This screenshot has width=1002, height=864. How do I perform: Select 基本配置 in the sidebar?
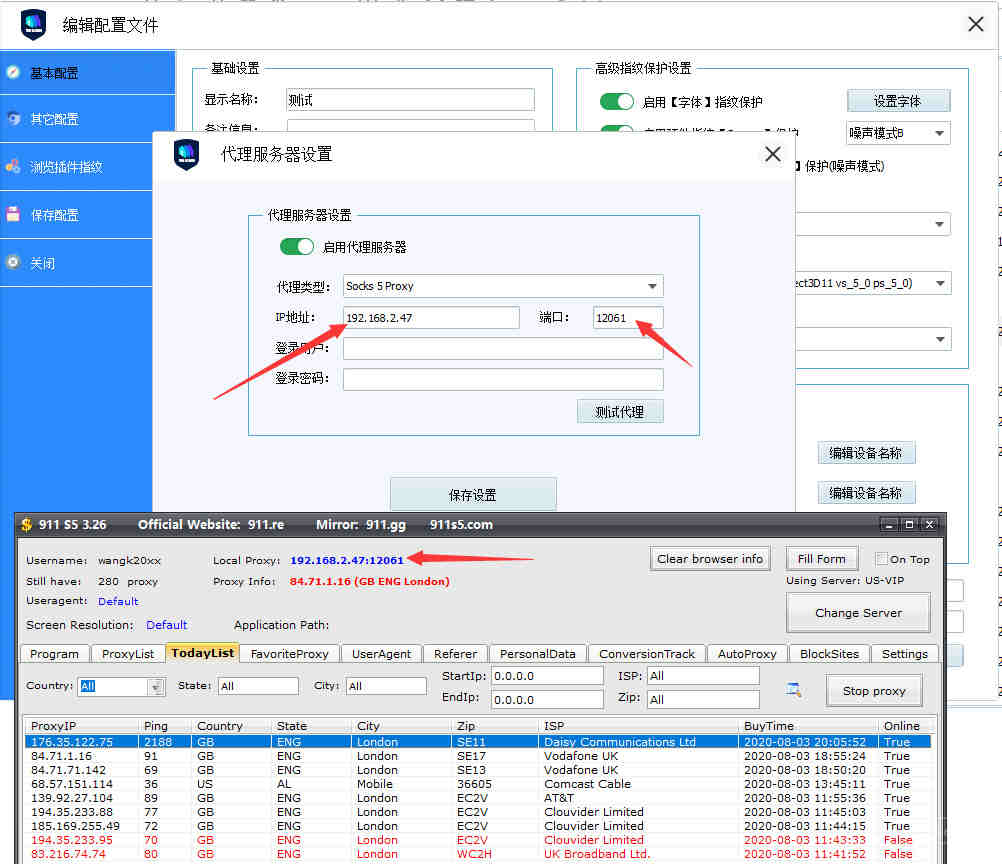tap(88, 72)
